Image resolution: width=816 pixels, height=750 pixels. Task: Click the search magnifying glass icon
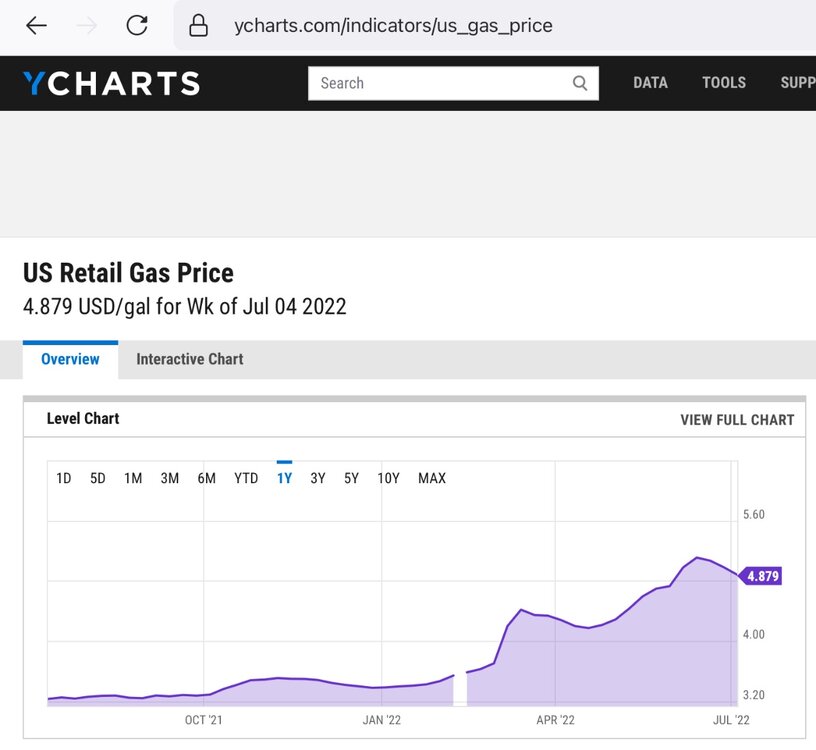coord(580,83)
